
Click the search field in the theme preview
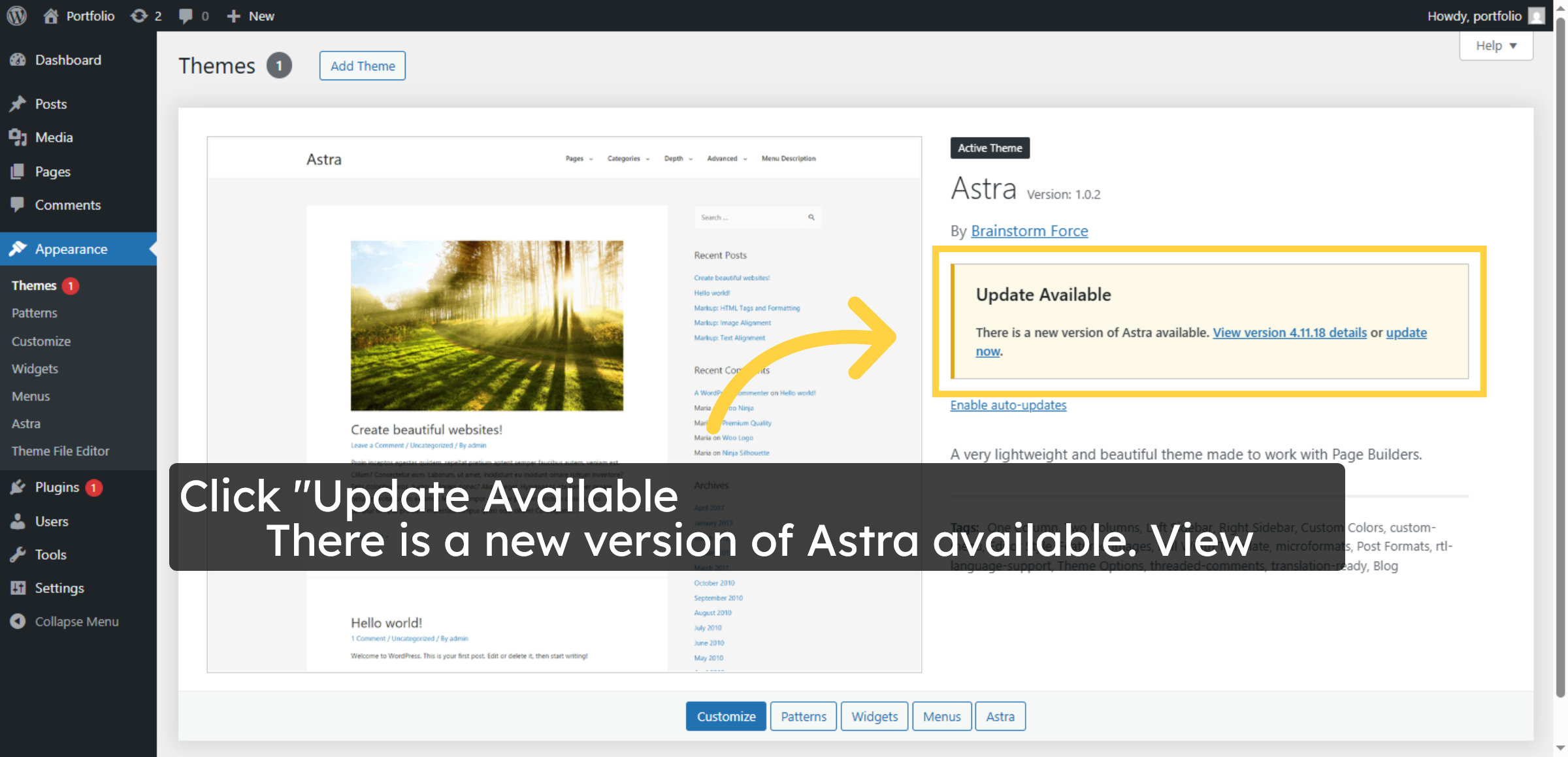pos(751,217)
